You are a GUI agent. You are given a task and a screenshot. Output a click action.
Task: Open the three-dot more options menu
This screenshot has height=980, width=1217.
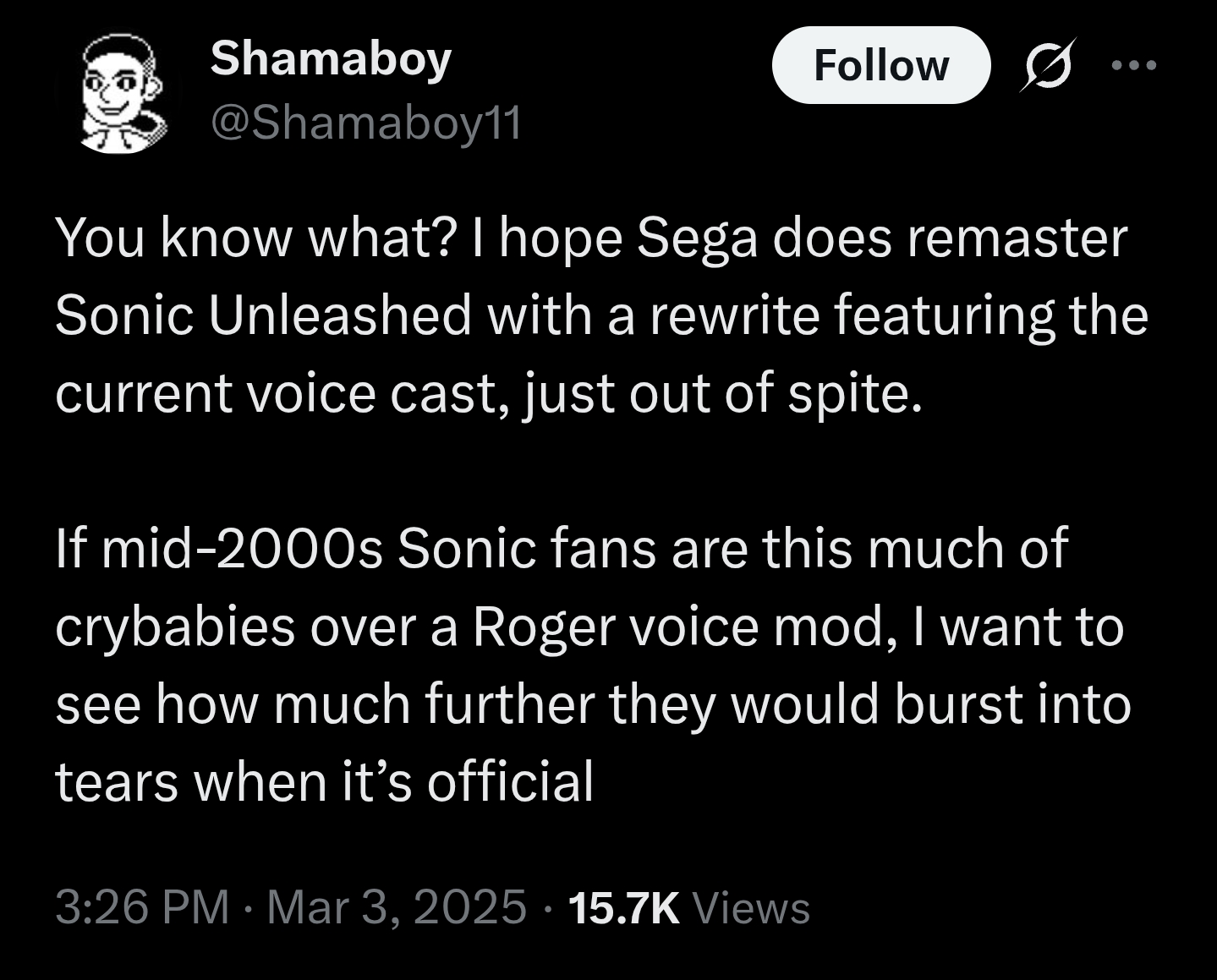click(1133, 64)
